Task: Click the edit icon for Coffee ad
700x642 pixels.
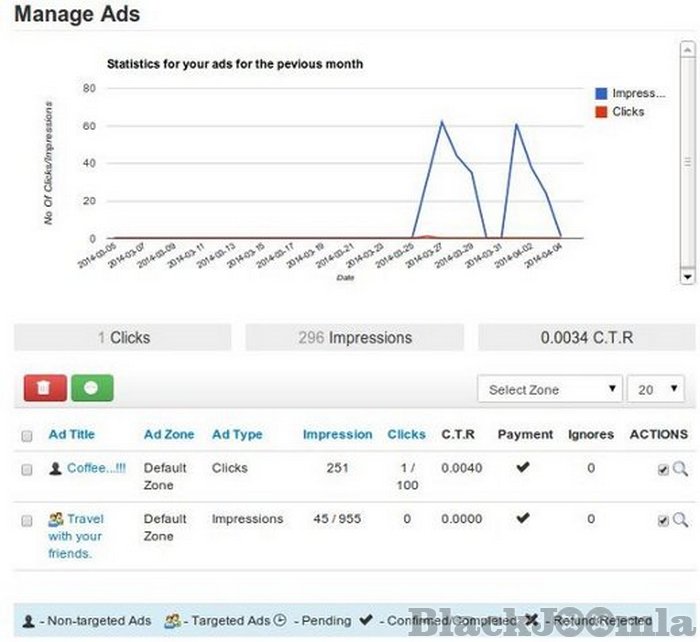Action: 663,469
